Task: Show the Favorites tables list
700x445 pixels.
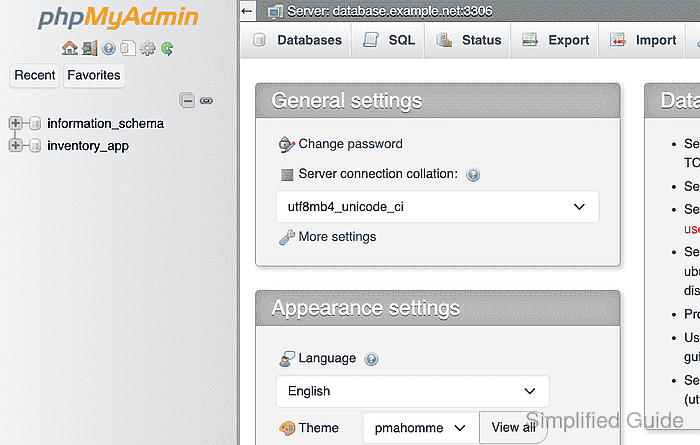Action: (x=94, y=75)
